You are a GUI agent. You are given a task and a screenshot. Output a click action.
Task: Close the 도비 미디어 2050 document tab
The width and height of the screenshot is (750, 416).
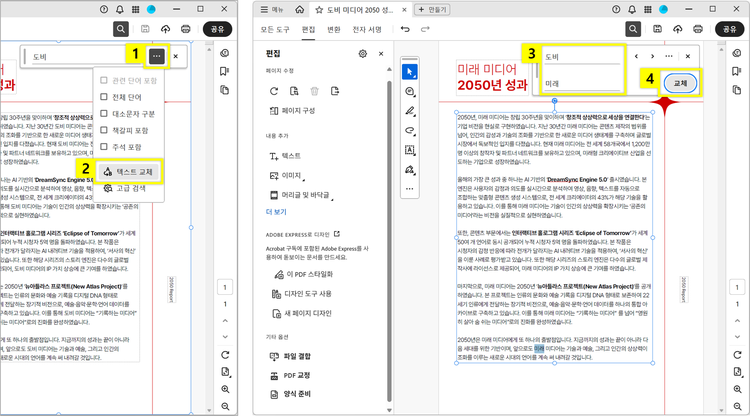404,10
